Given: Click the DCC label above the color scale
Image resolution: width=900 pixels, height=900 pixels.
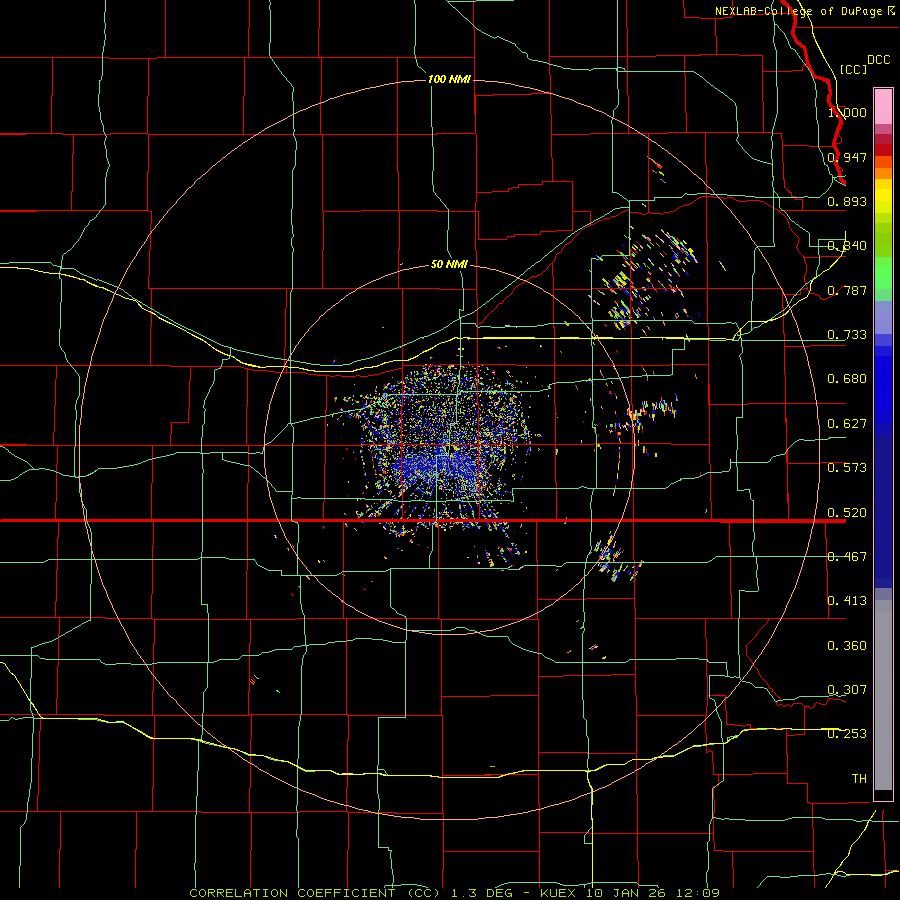Looking at the screenshot, I should click(878, 60).
